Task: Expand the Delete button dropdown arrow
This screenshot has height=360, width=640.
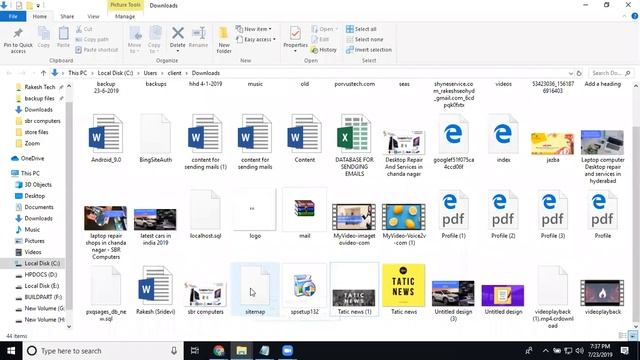Action: pyautogui.click(x=178, y=51)
